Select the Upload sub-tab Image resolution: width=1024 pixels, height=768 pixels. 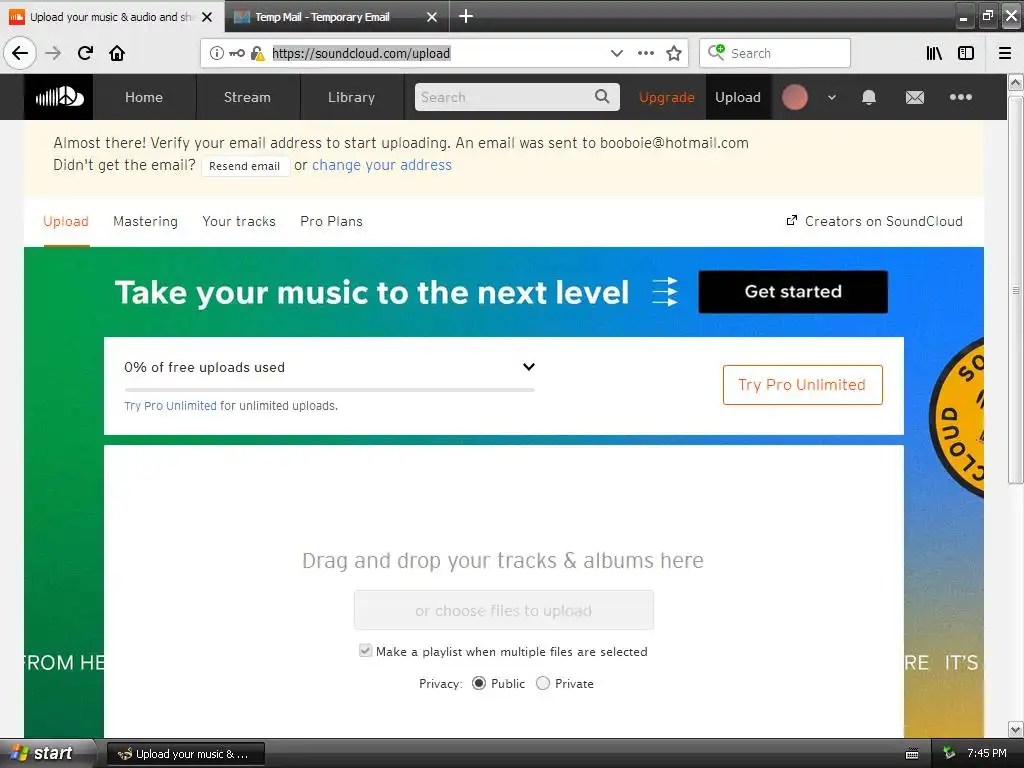coord(66,221)
